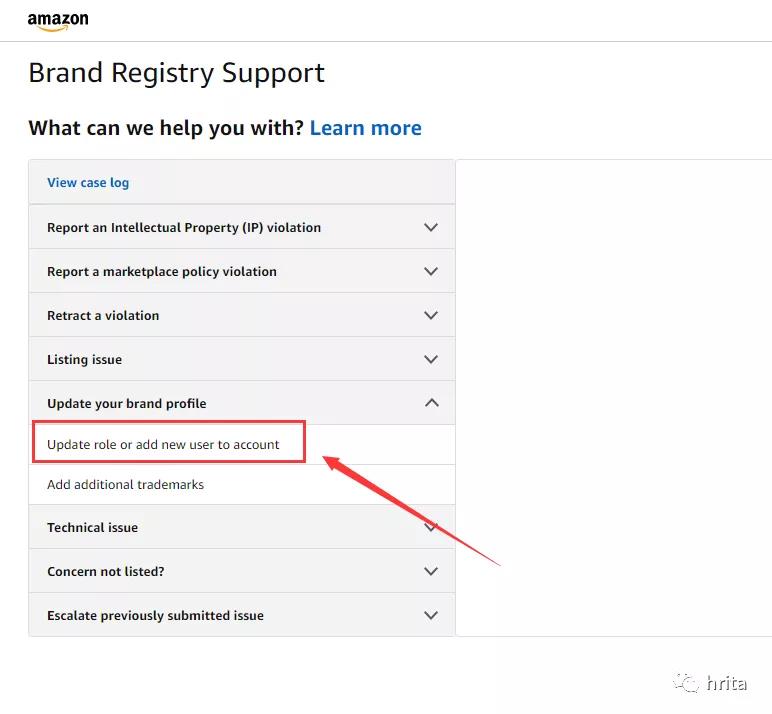Viewport: 772px width, 714px height.
Task: Expand Escalate previously submitted issue chevron
Action: (431, 616)
